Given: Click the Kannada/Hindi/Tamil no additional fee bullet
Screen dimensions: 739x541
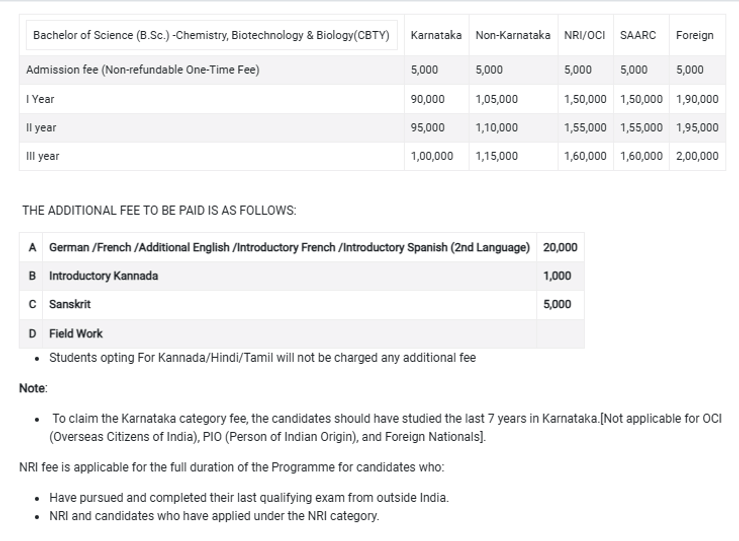Looking at the screenshot, I should click(x=262, y=357).
